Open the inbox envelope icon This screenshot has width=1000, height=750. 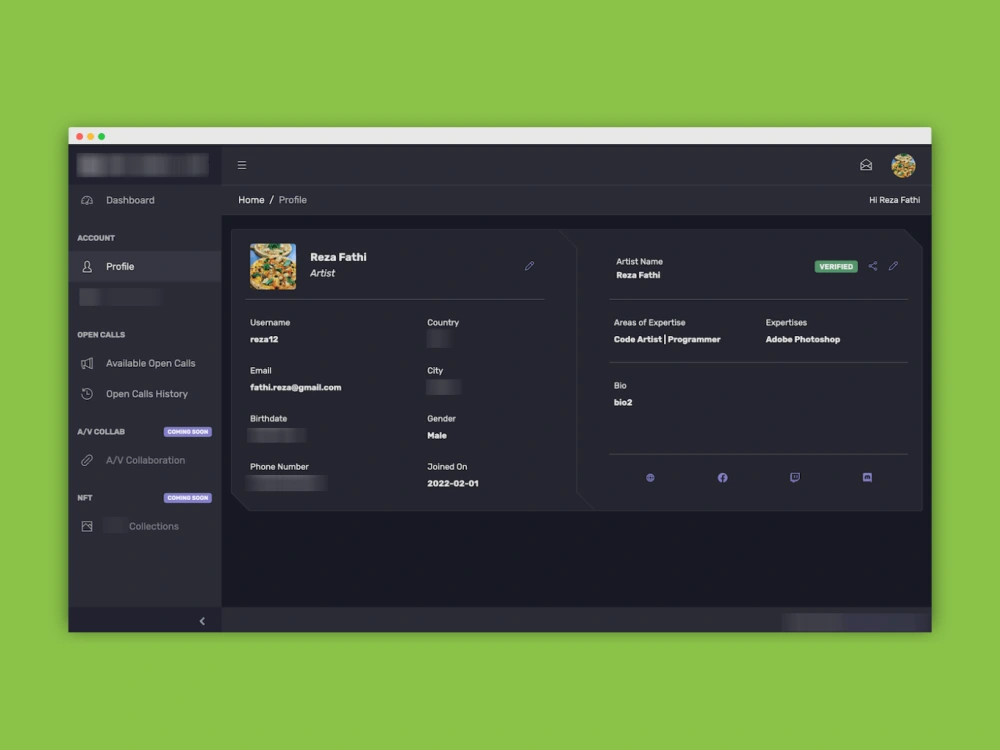click(x=865, y=164)
